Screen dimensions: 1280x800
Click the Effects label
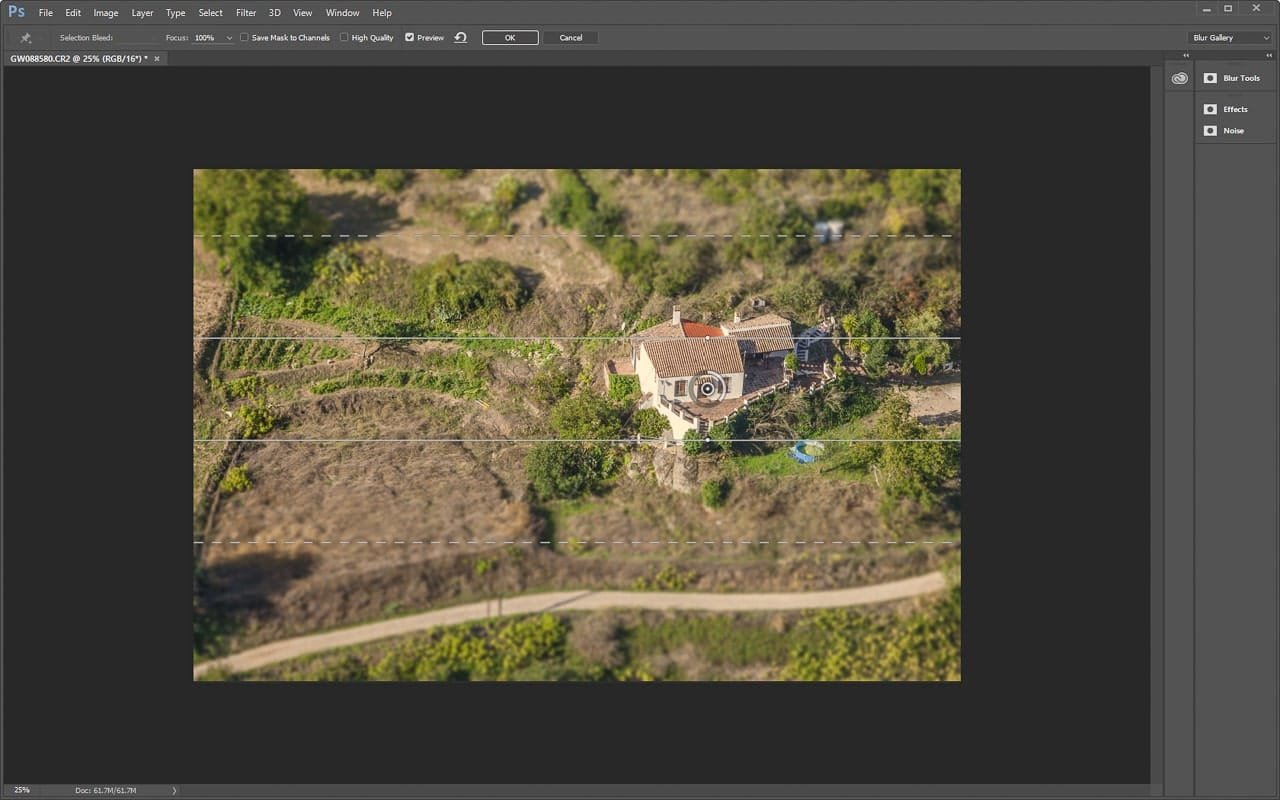tap(1236, 109)
